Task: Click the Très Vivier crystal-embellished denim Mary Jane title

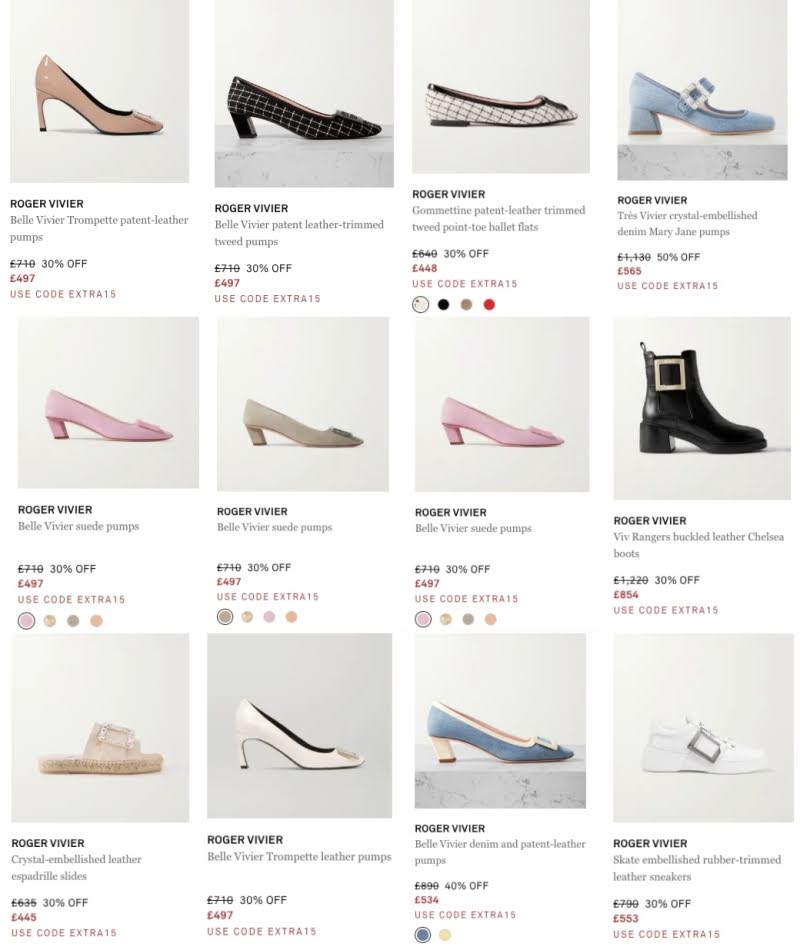Action: pos(687,224)
